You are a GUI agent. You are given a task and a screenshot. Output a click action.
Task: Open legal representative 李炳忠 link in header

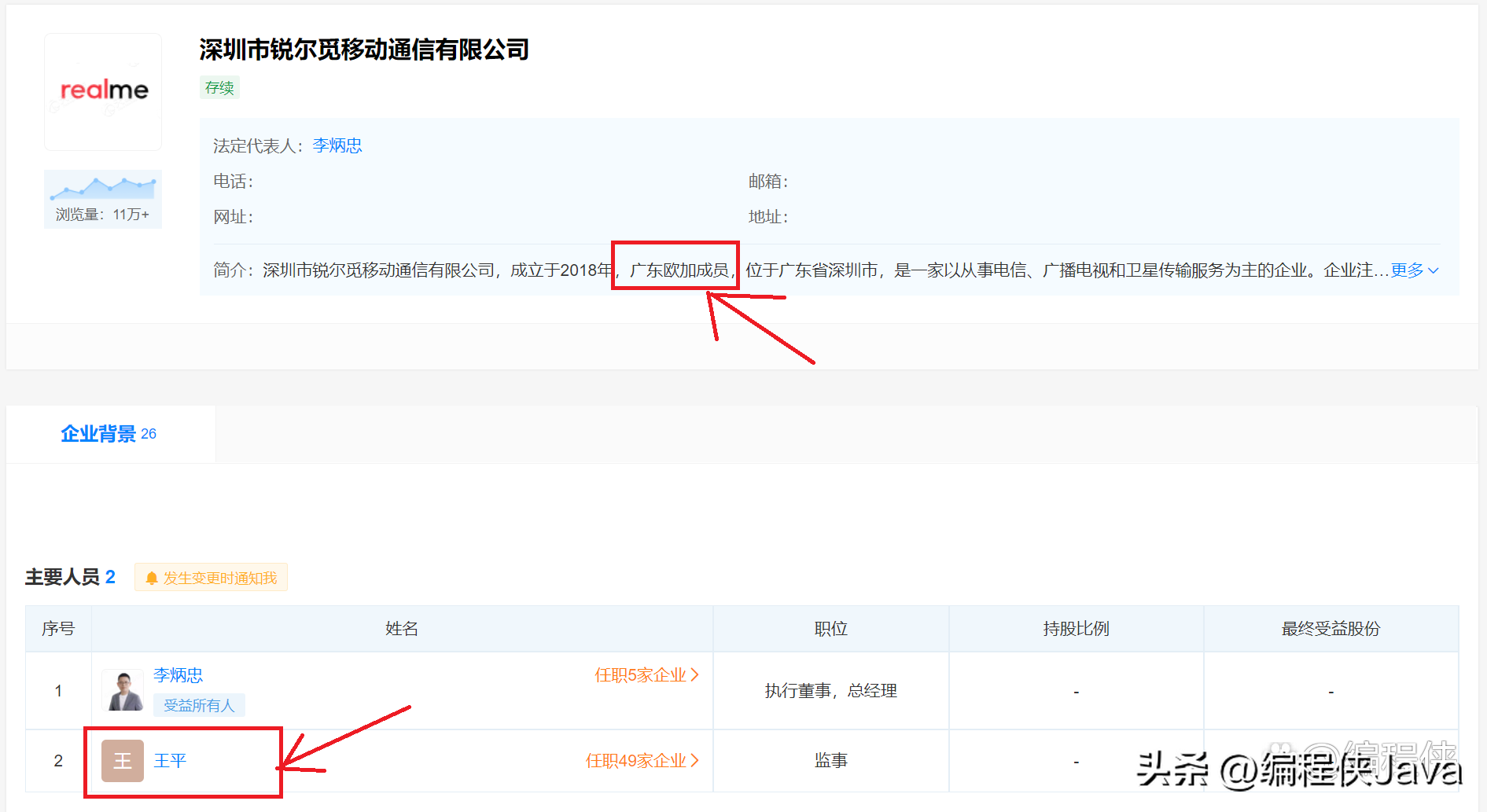click(337, 145)
